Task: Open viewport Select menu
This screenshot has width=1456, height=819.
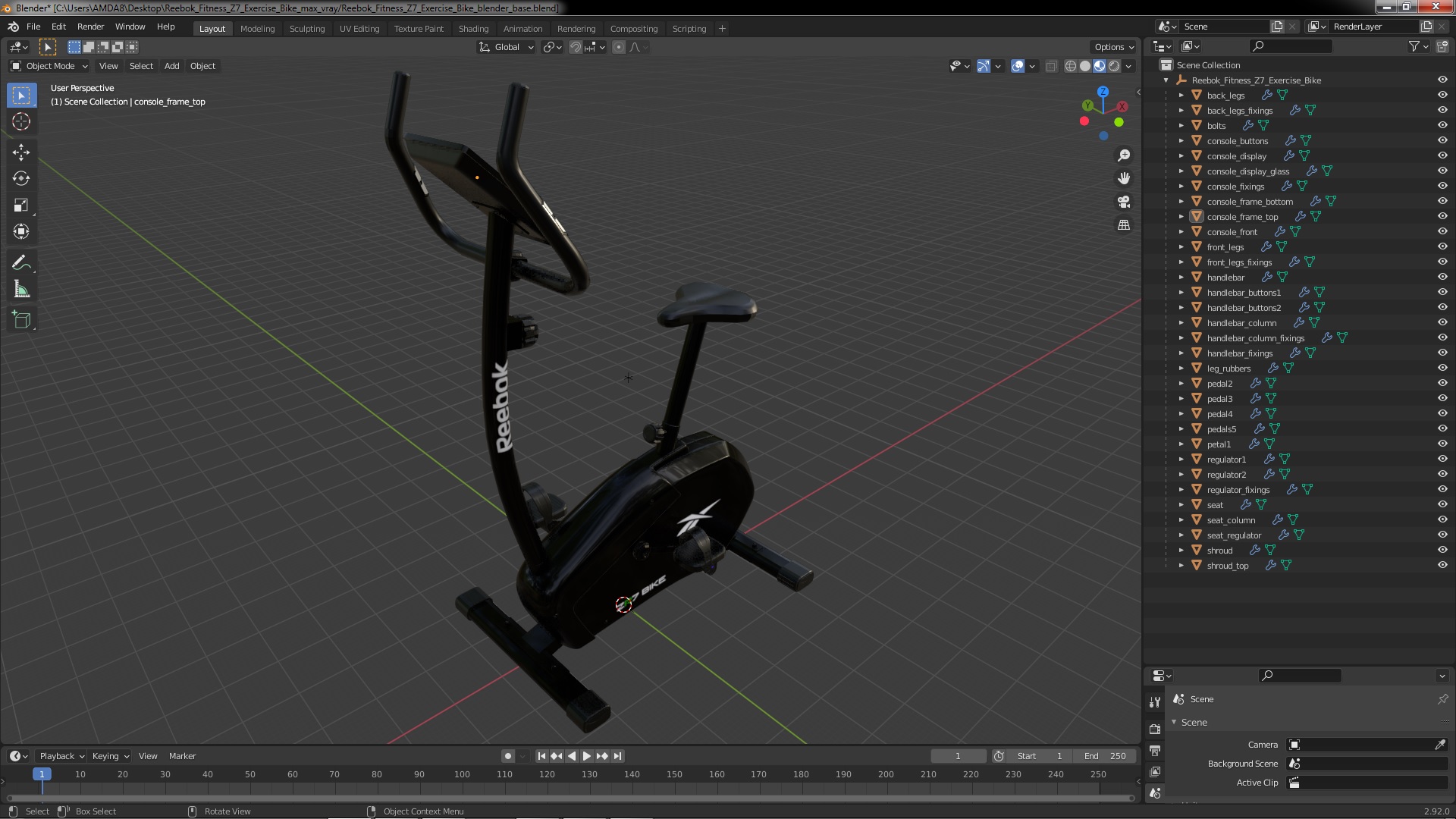Action: coord(141,66)
